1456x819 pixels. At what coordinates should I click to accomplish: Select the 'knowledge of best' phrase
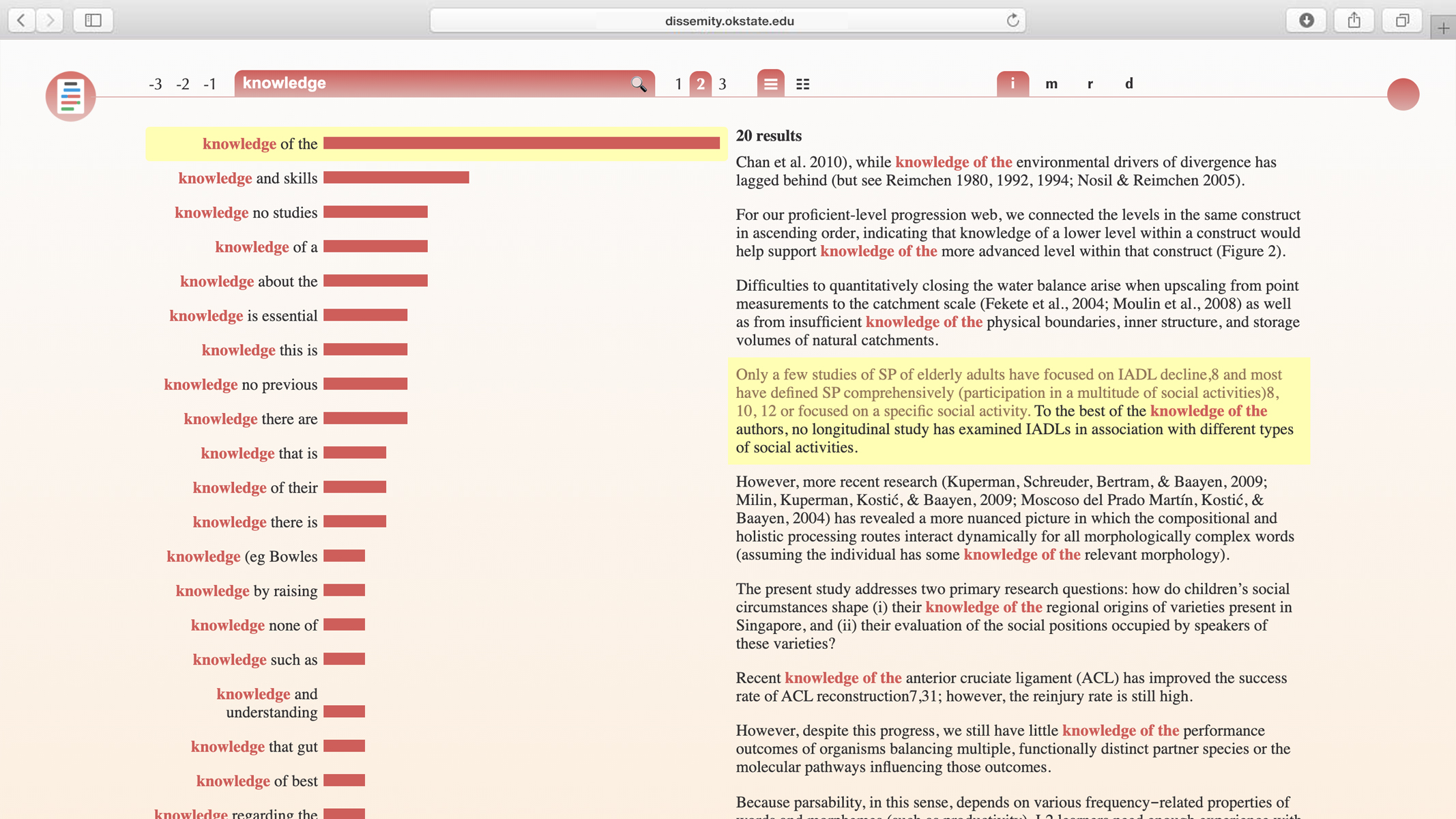coord(257,781)
